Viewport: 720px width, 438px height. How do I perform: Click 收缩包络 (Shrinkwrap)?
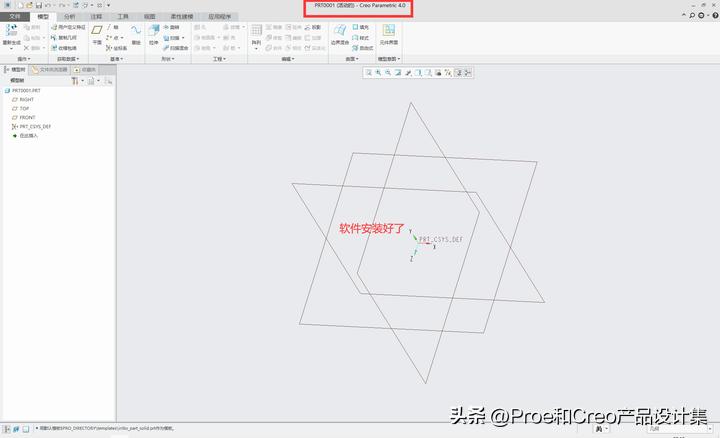point(64,48)
